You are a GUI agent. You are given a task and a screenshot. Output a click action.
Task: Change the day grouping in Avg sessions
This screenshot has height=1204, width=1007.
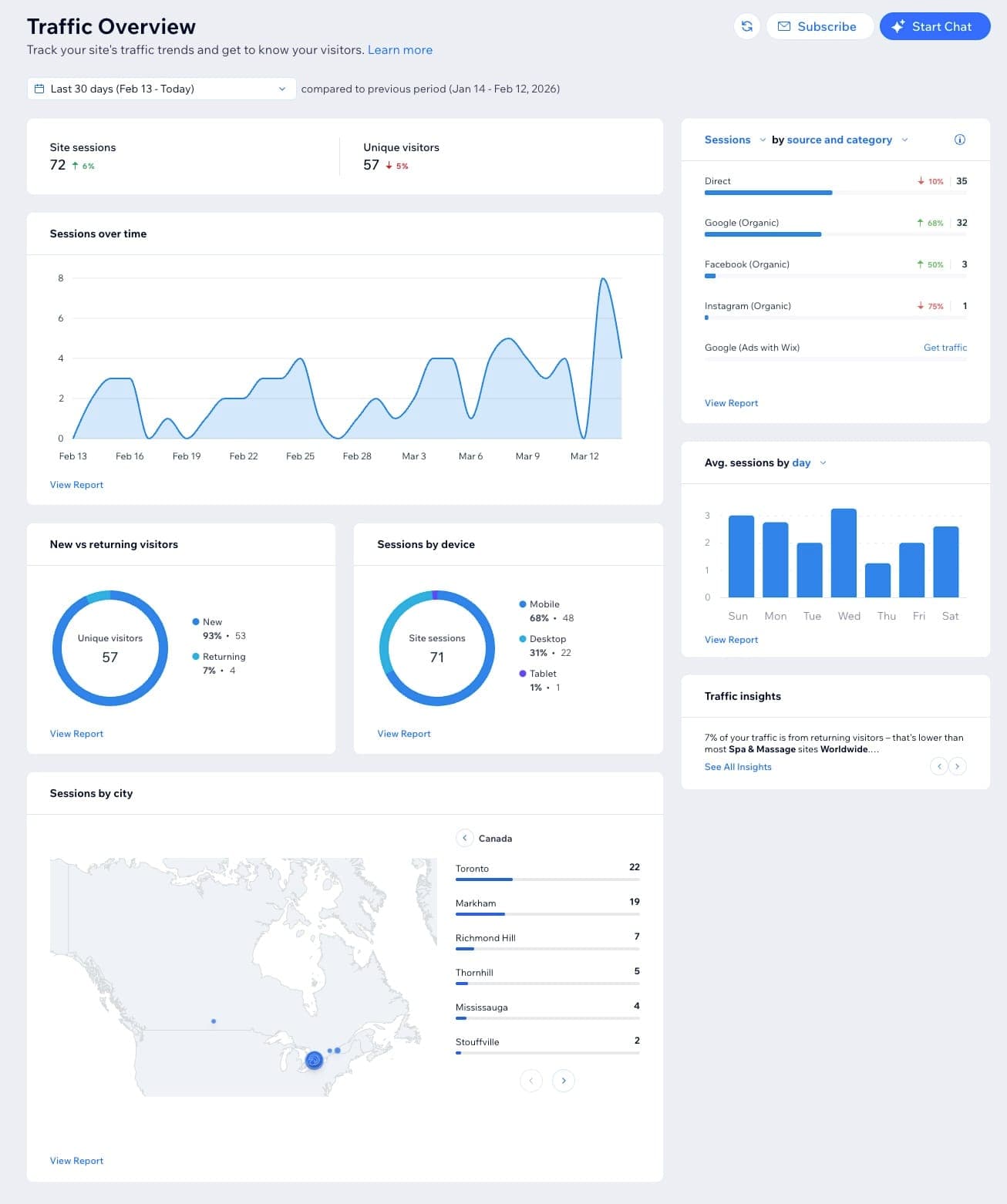[x=823, y=462]
